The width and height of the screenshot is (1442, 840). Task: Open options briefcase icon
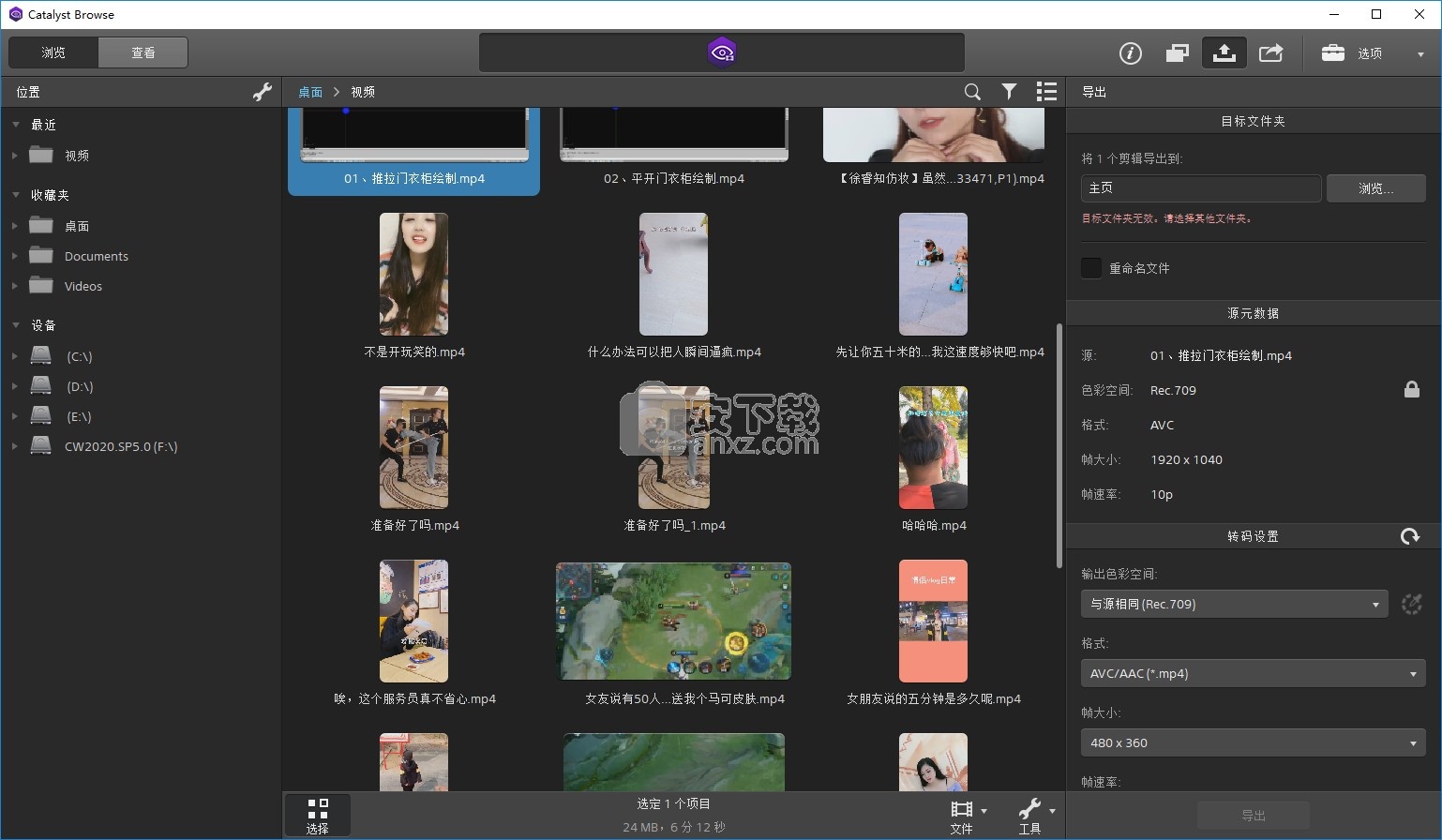tap(1332, 53)
